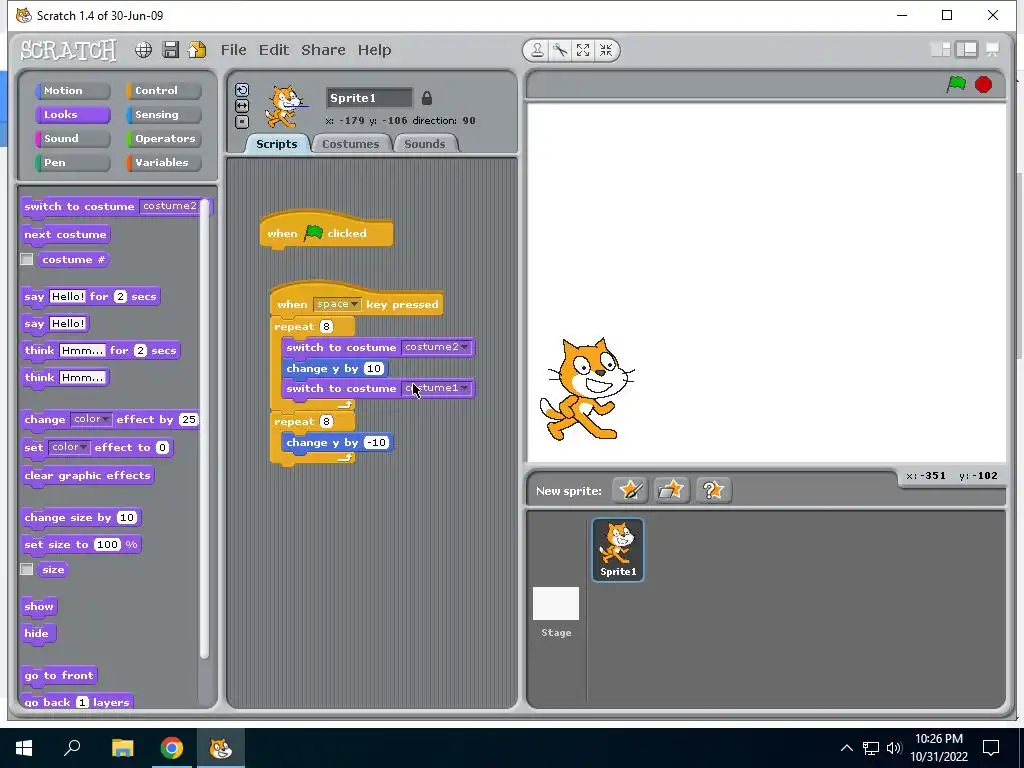Switch to small stage view

[x=940, y=50]
